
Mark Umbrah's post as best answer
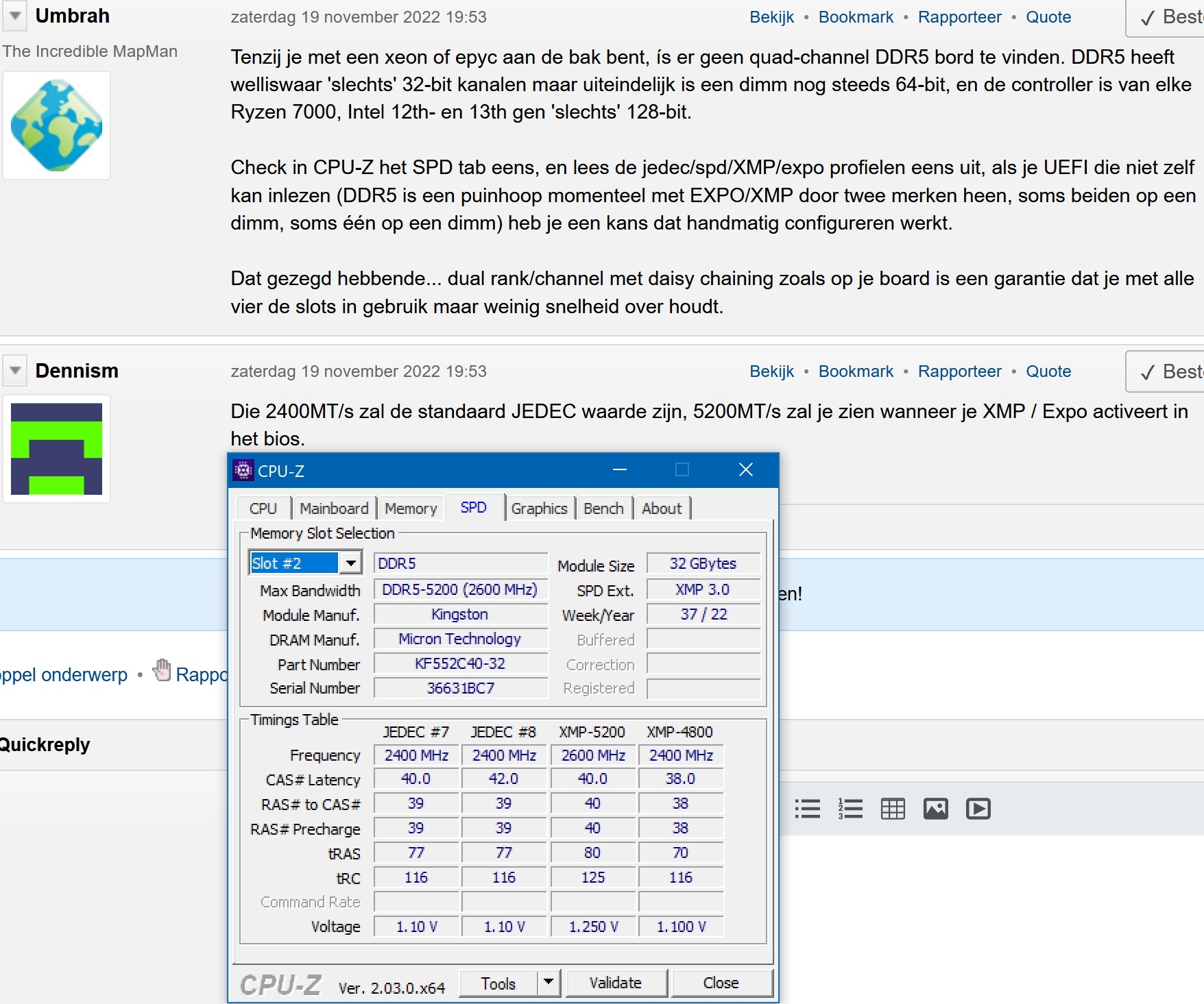click(1166, 16)
